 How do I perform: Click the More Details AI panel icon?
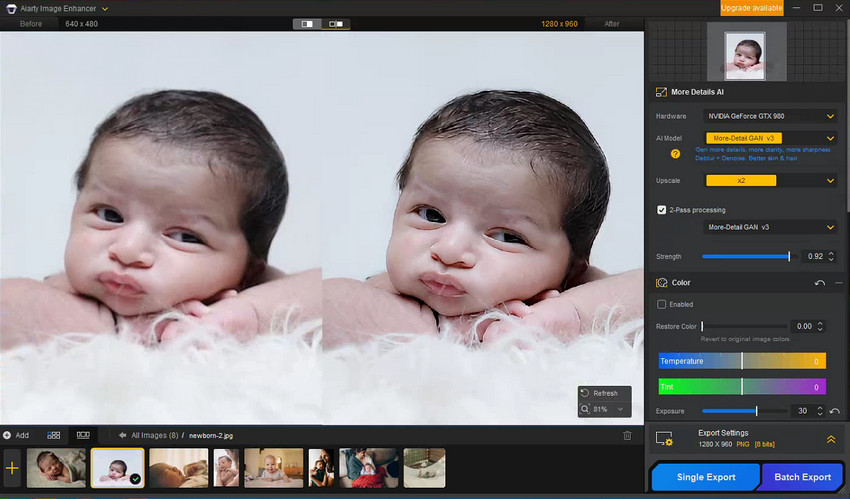click(x=661, y=92)
